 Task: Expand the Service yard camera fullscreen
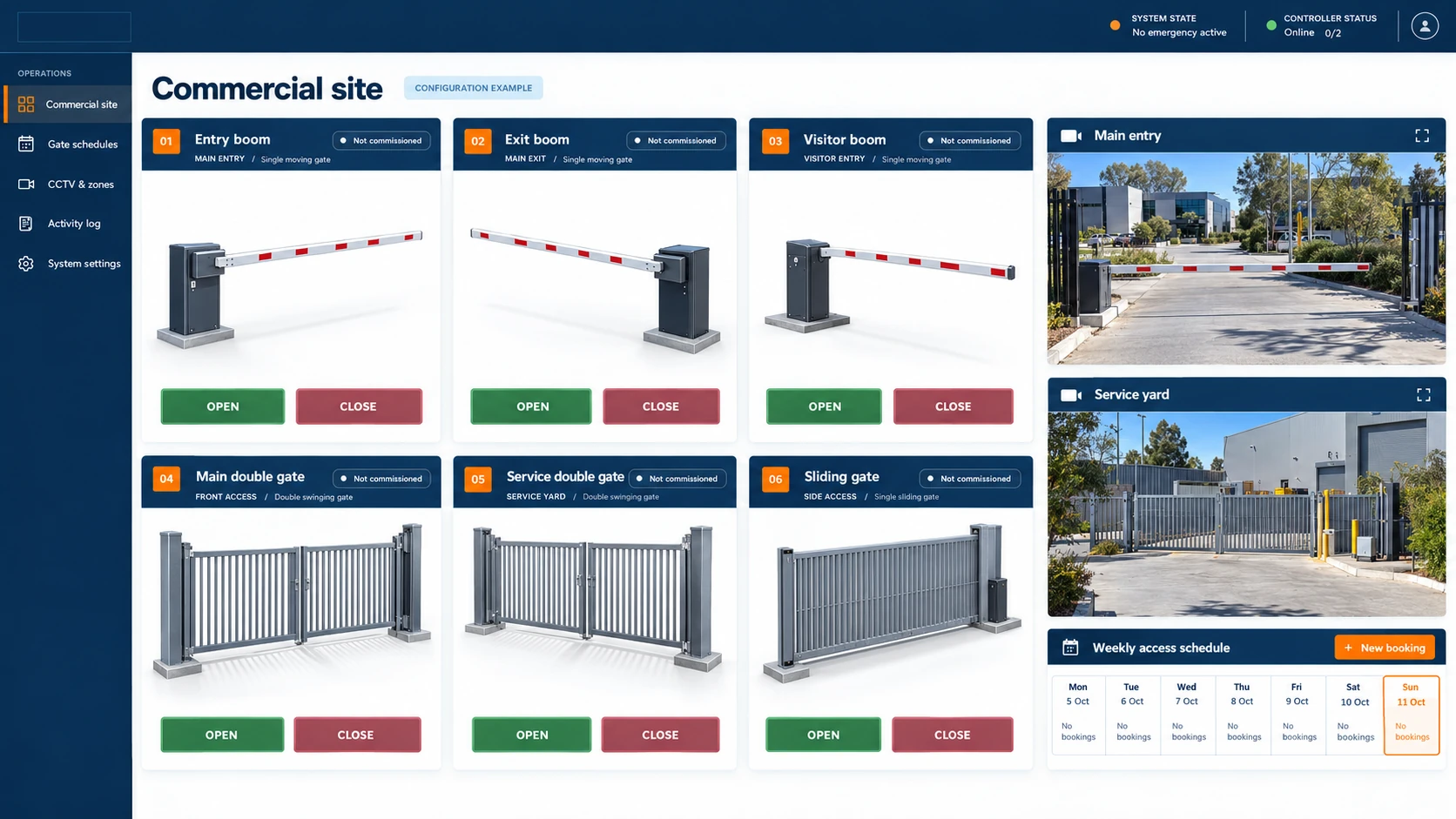1424,395
